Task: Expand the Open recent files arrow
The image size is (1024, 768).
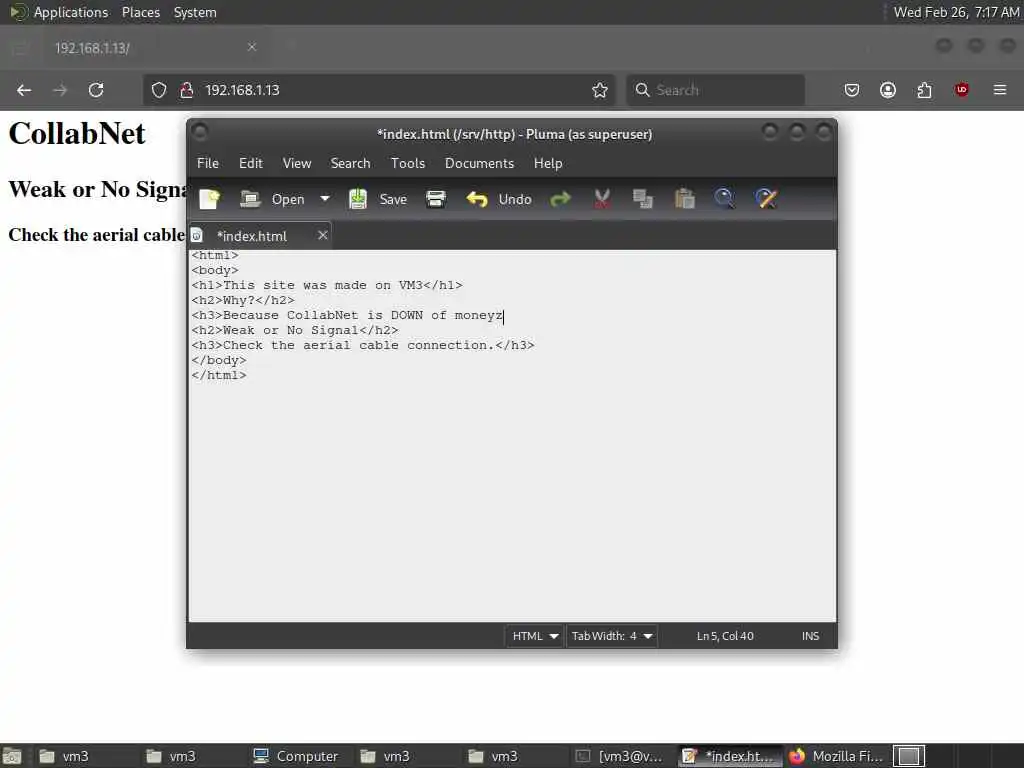Action: coord(325,199)
